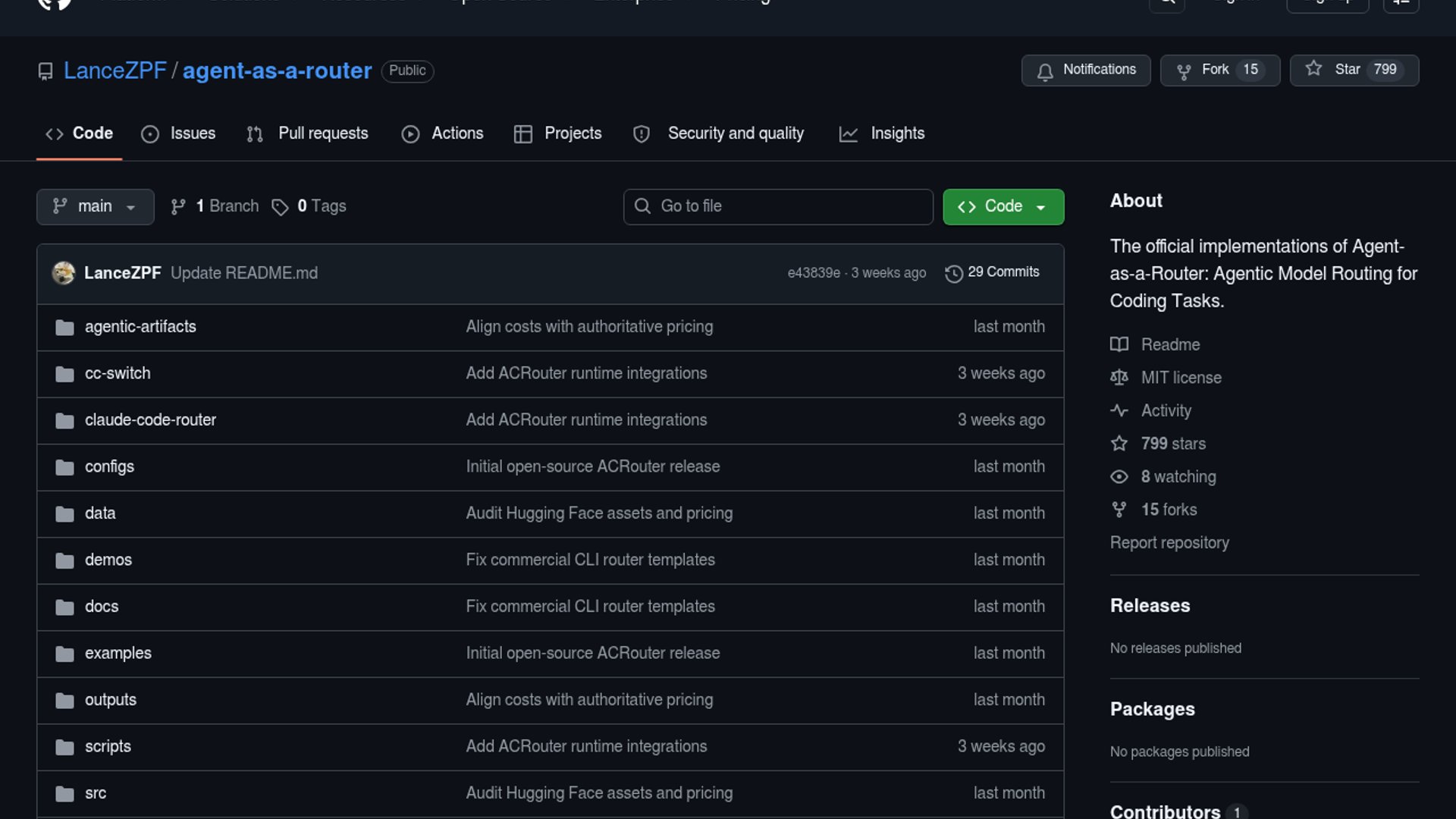Open the Releases heading link

coord(1150,606)
